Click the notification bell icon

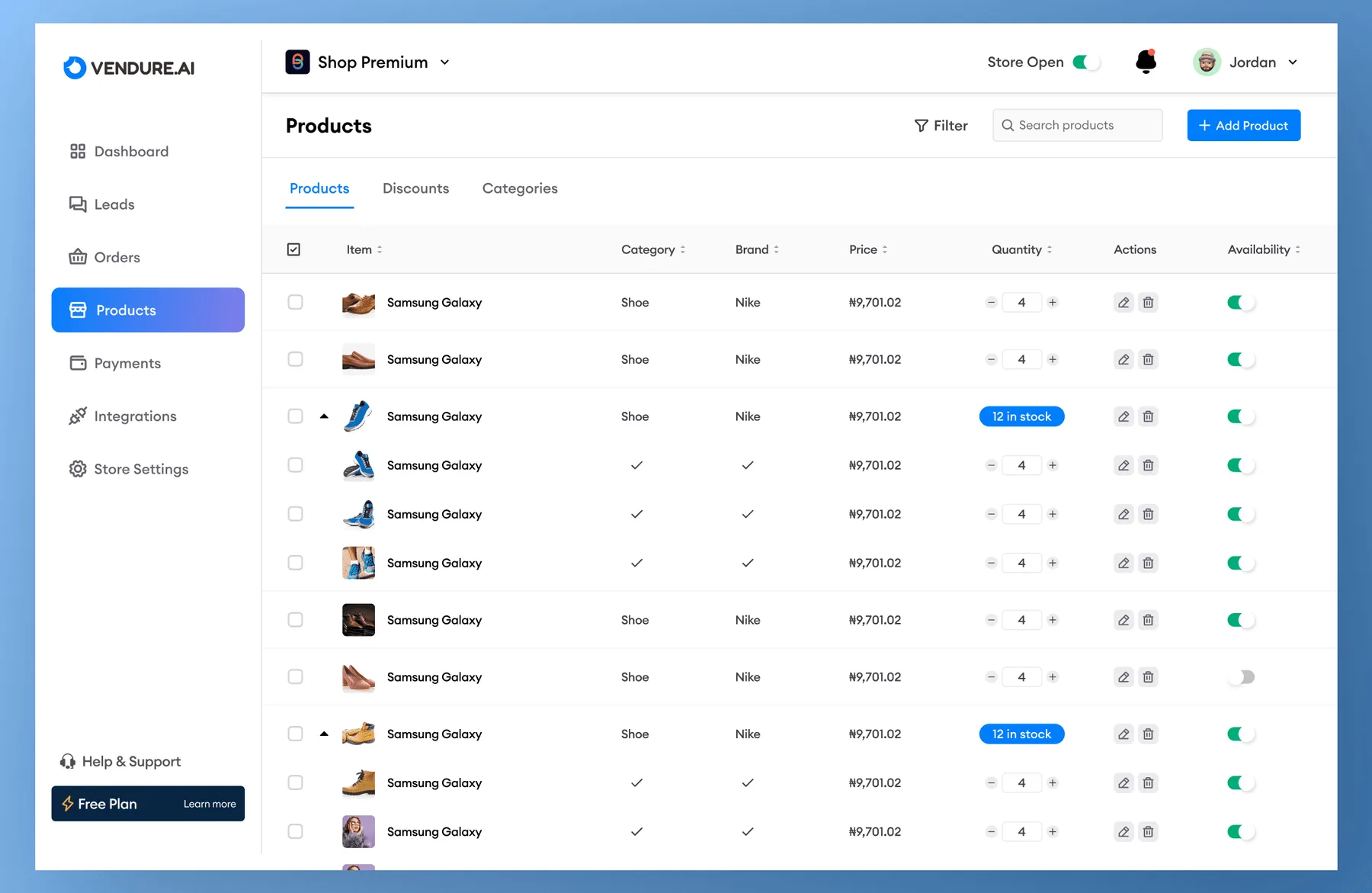[x=1146, y=61]
